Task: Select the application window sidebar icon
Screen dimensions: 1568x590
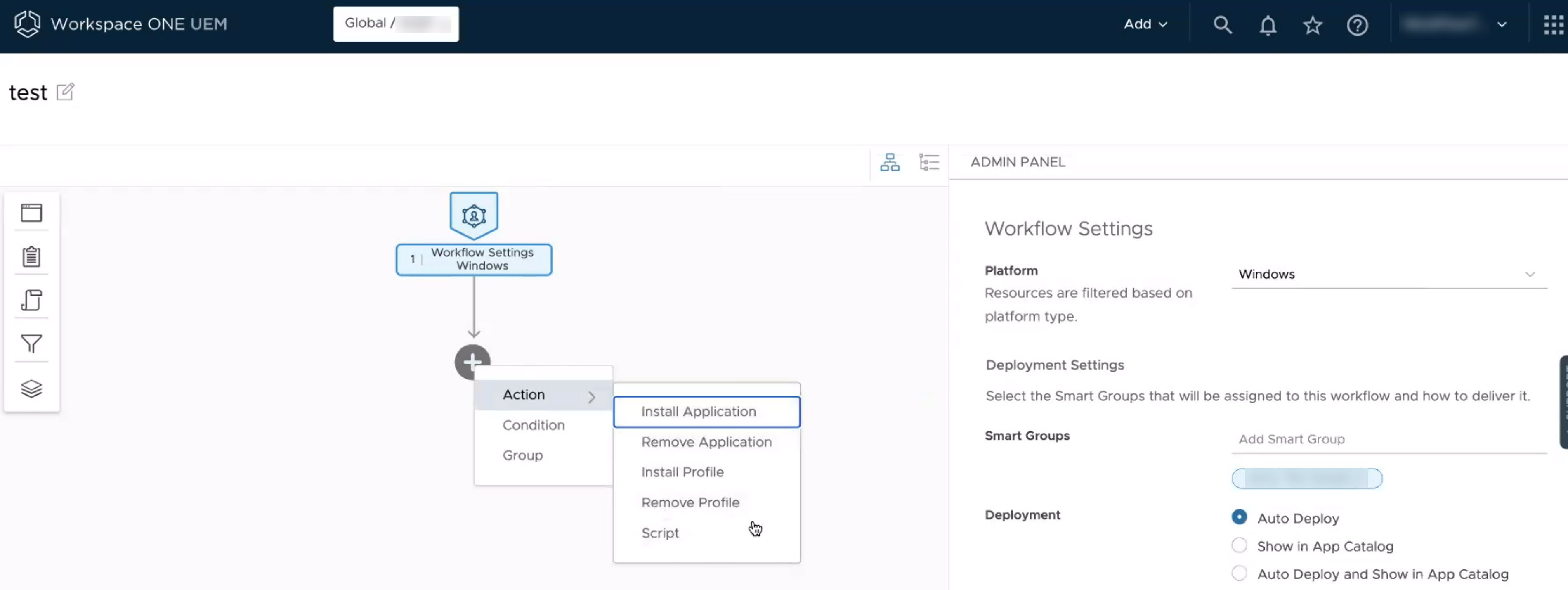Action: click(x=32, y=213)
